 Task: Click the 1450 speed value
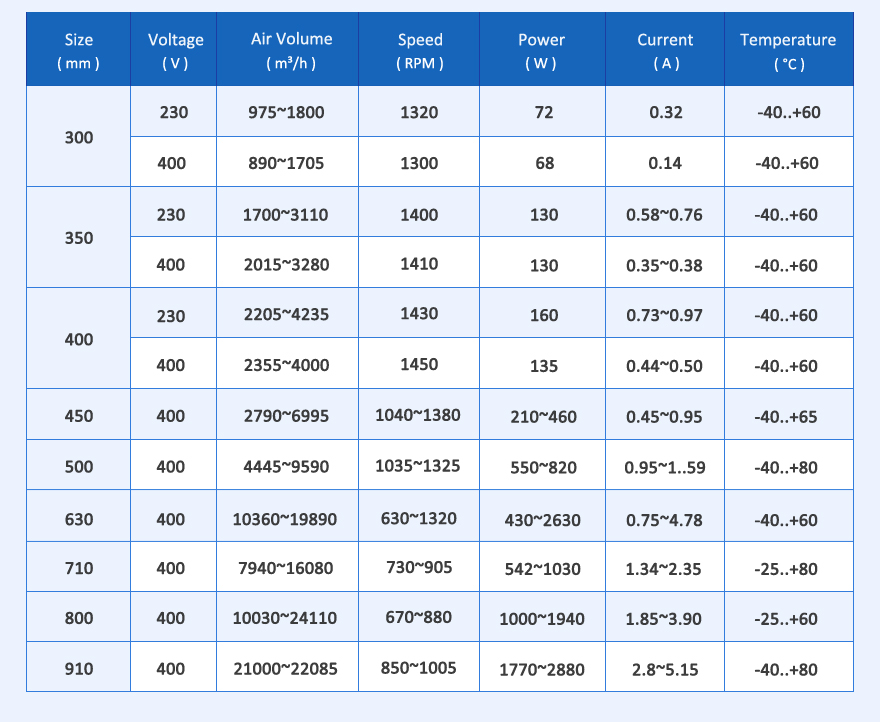pyautogui.click(x=419, y=365)
